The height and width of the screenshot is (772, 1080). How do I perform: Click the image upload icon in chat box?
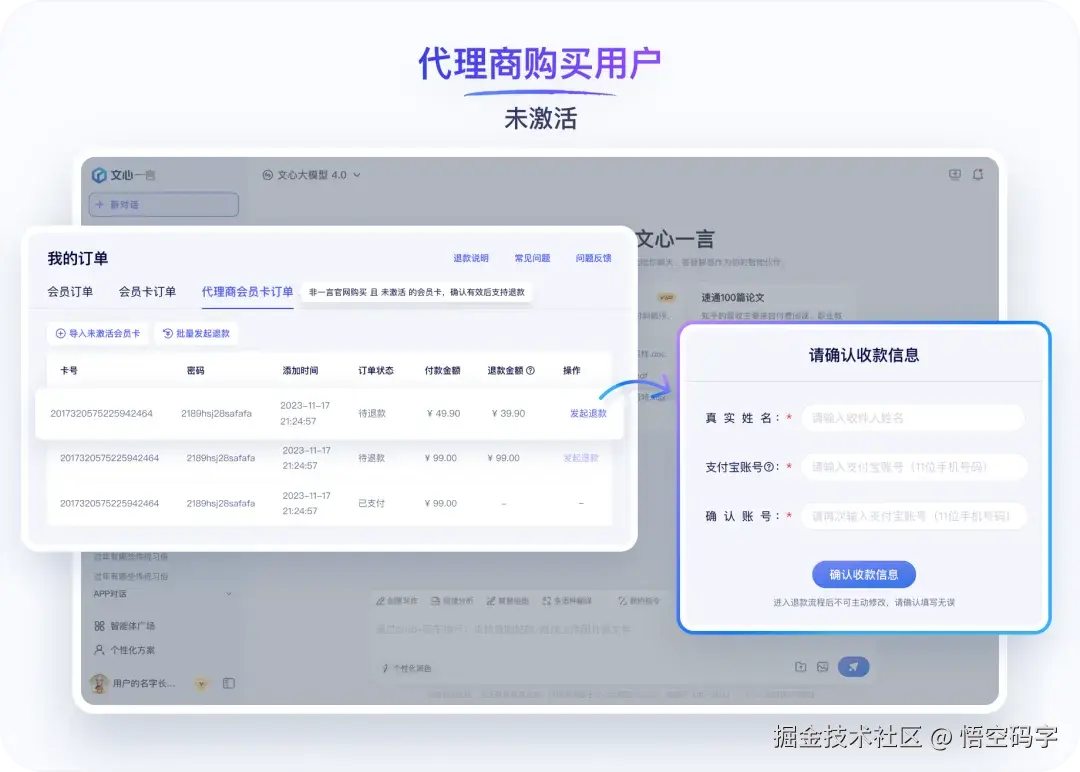pos(822,667)
